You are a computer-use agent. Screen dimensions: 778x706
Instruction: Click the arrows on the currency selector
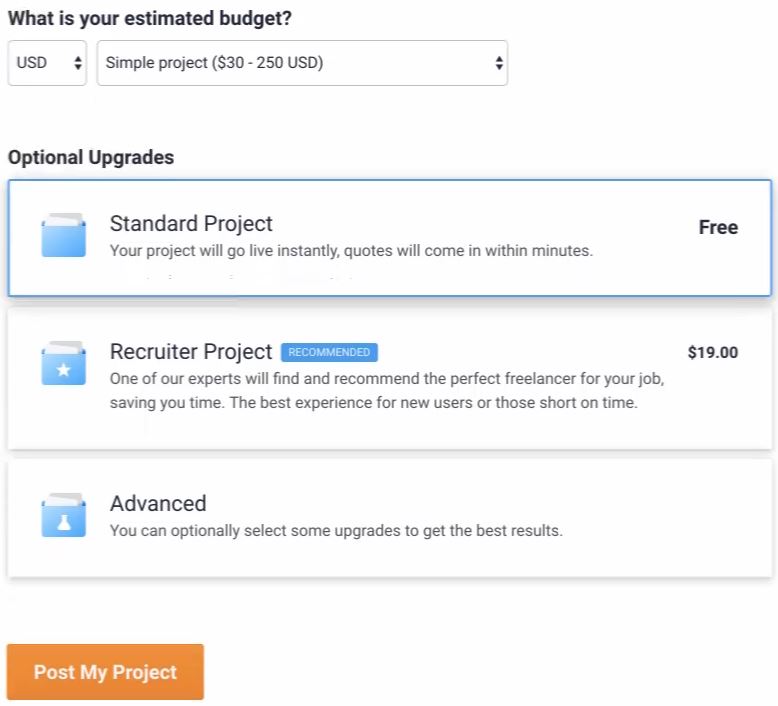[x=77, y=63]
